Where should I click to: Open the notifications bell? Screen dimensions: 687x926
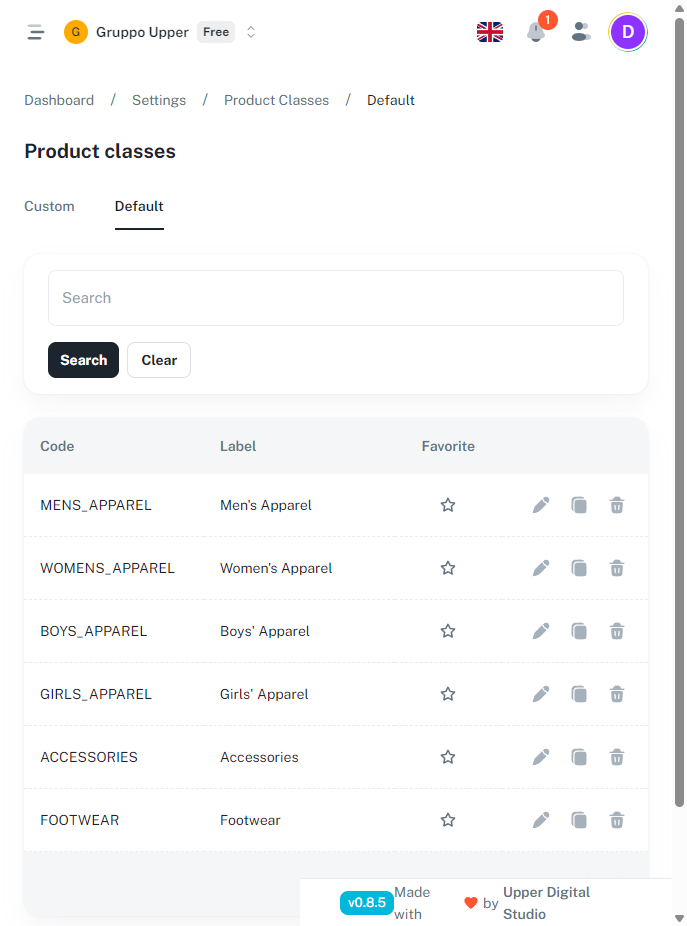pos(536,32)
